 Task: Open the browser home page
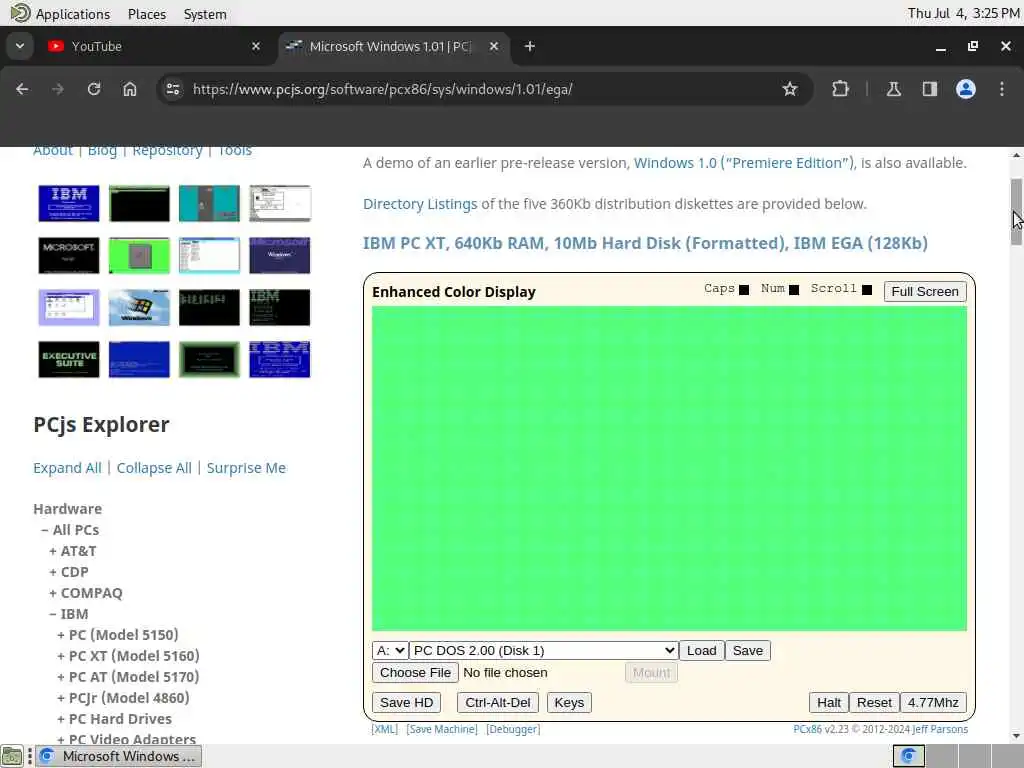(130, 89)
